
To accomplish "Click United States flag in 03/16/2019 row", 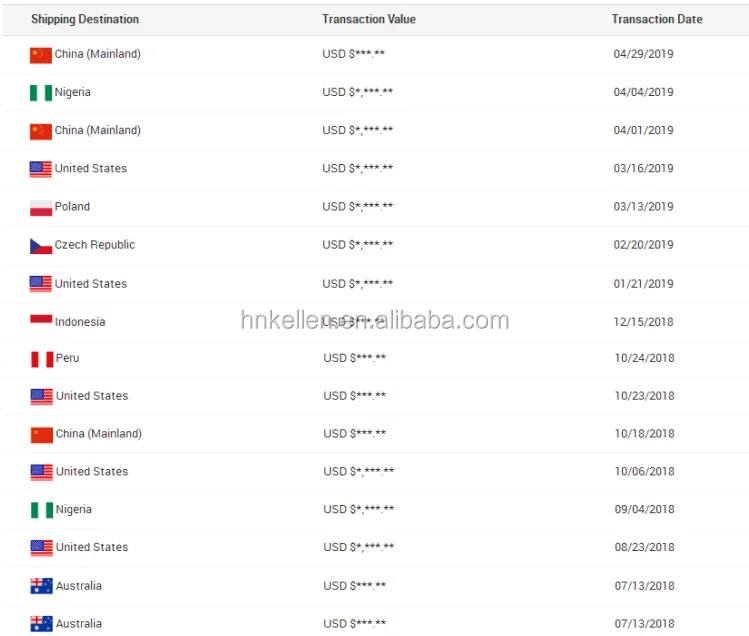I will click(x=41, y=169).
